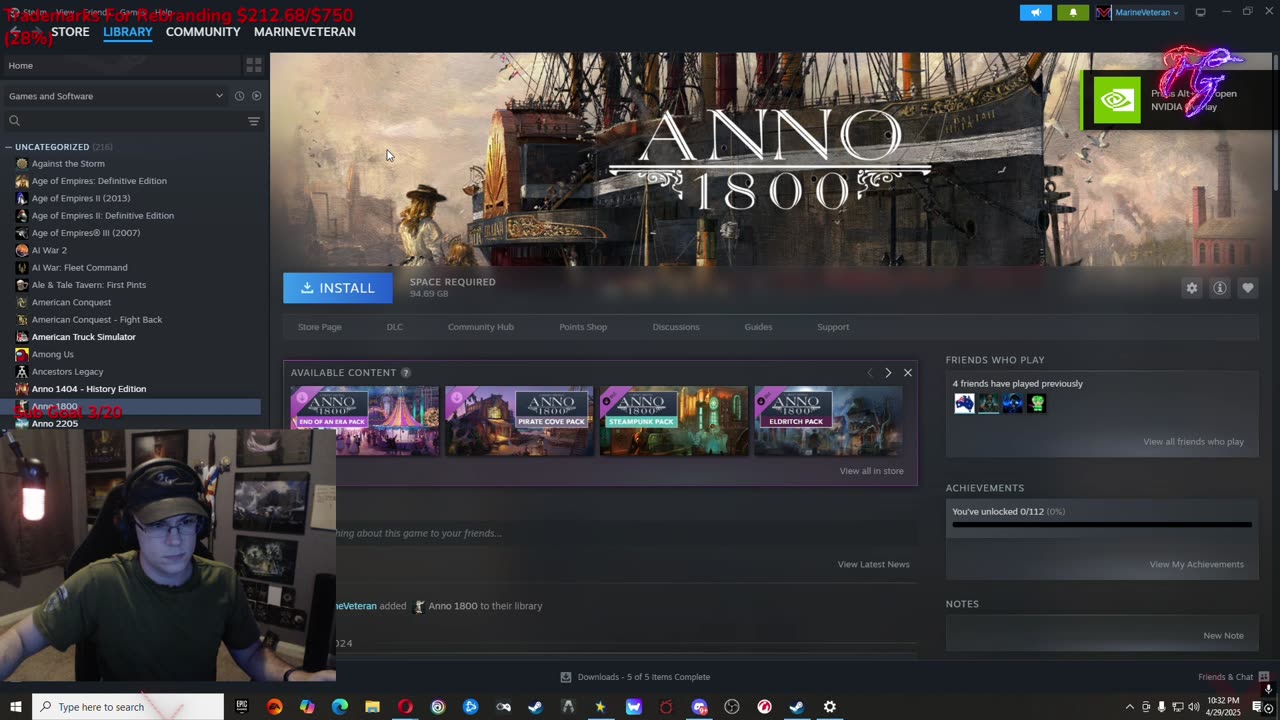Toggle sort by recent activity clock
This screenshot has height=720, width=1280.
click(239, 96)
